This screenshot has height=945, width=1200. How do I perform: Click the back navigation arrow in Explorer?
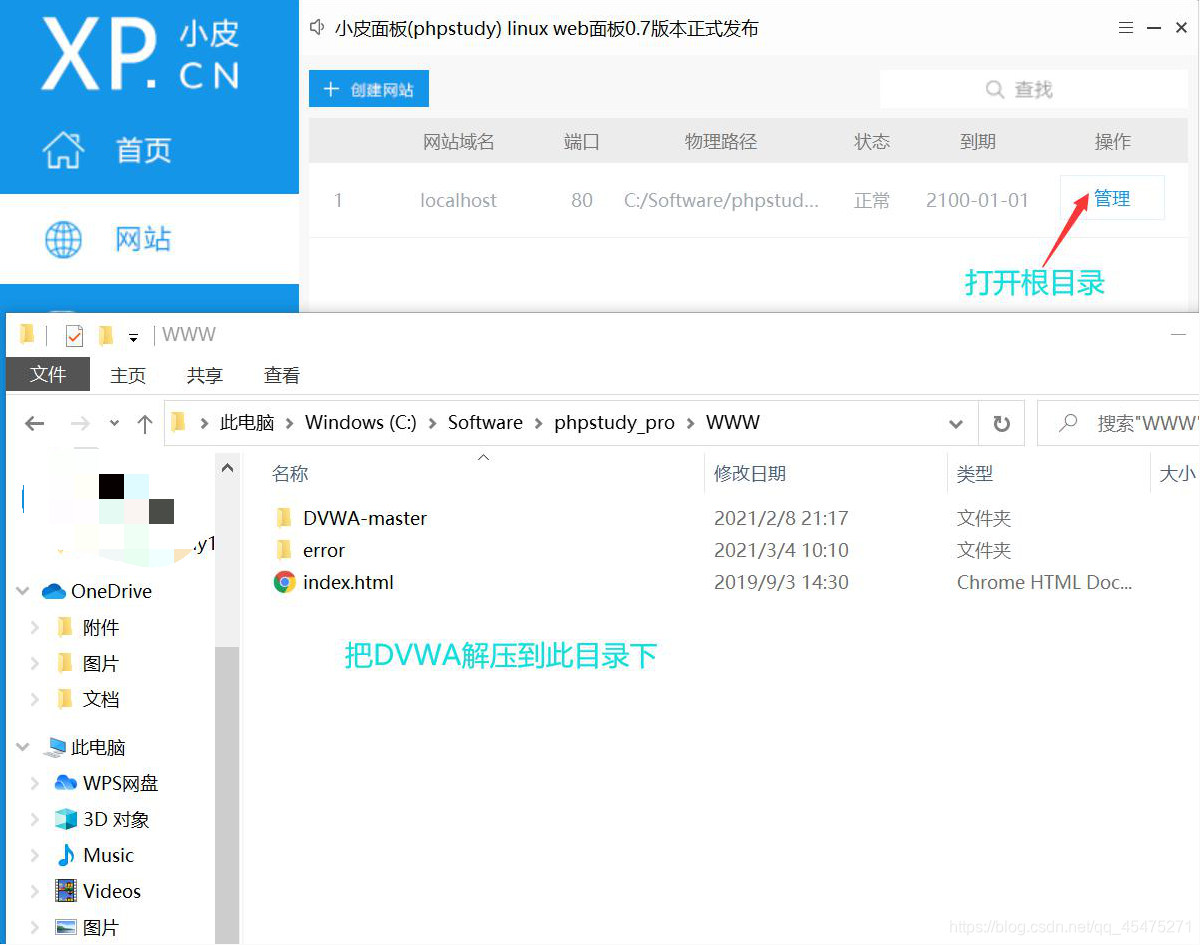34,423
